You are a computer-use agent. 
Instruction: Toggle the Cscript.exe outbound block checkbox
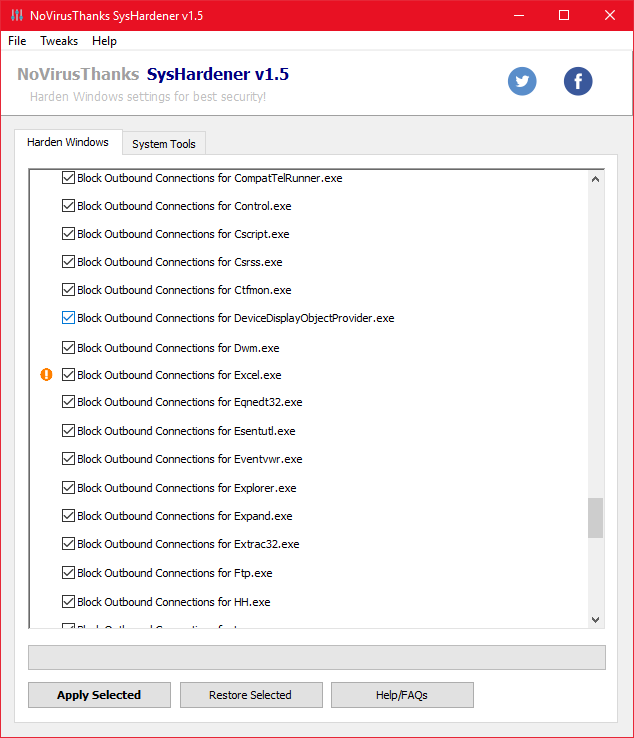click(68, 234)
